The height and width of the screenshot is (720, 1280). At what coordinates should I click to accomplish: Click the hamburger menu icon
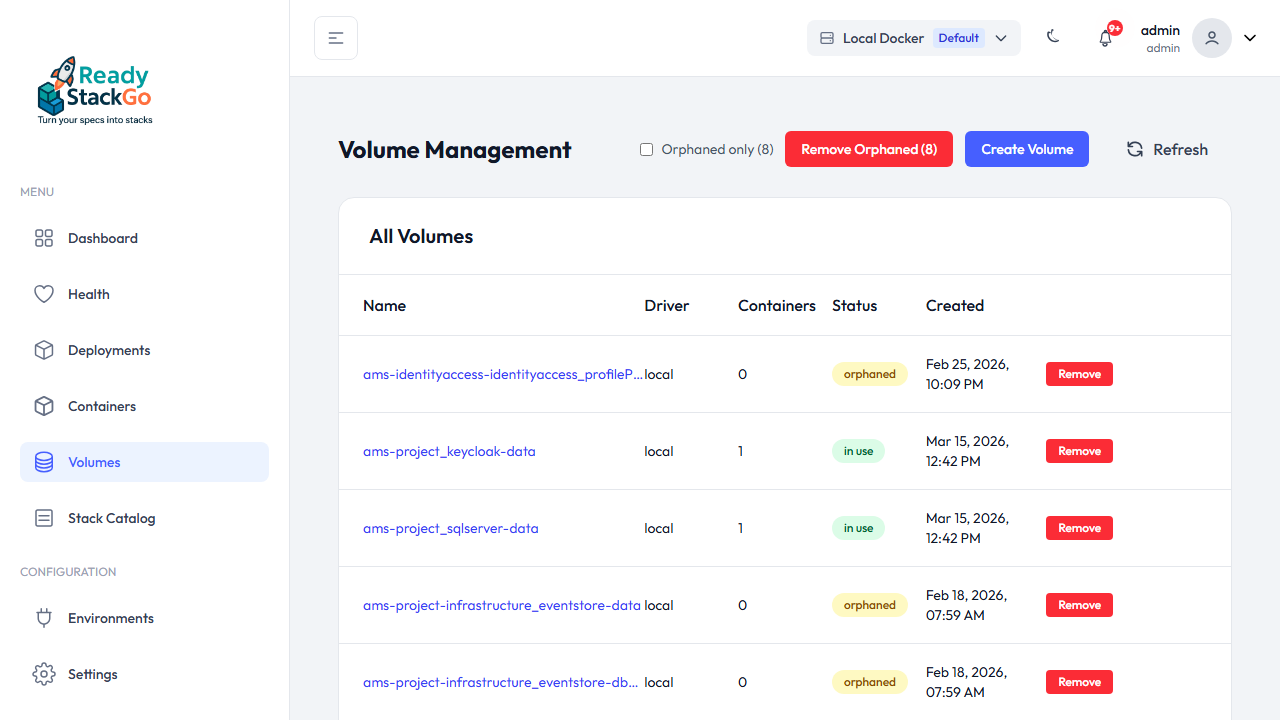tap(335, 37)
